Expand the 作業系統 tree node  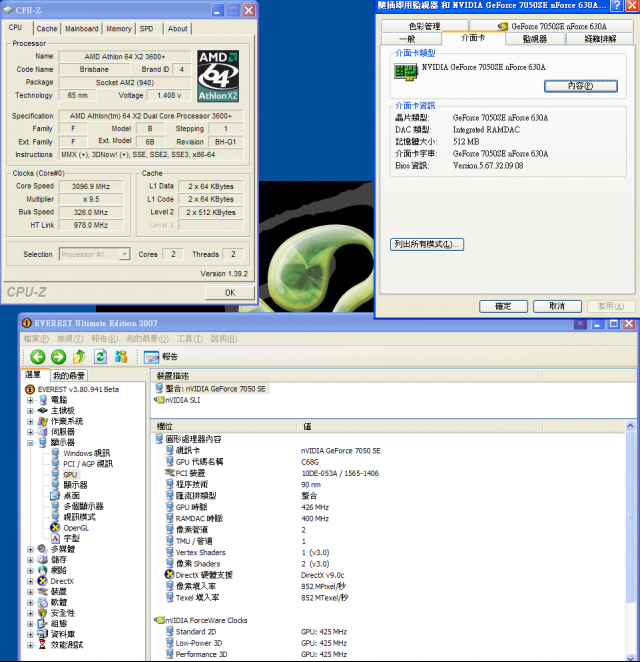click(x=30, y=421)
